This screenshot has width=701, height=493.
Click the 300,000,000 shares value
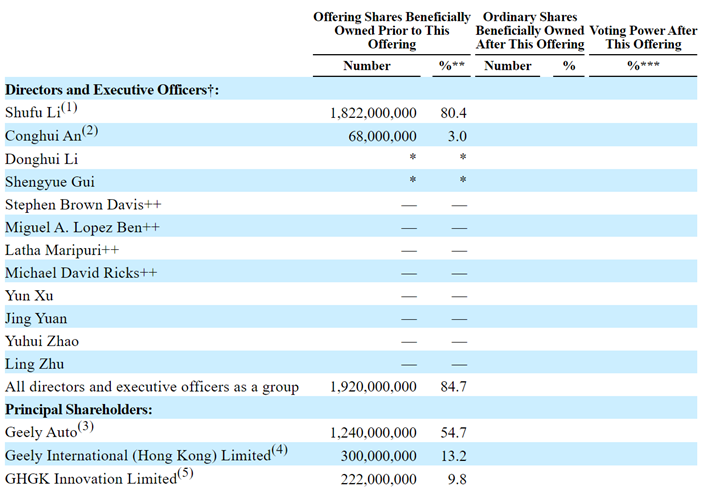(x=379, y=456)
